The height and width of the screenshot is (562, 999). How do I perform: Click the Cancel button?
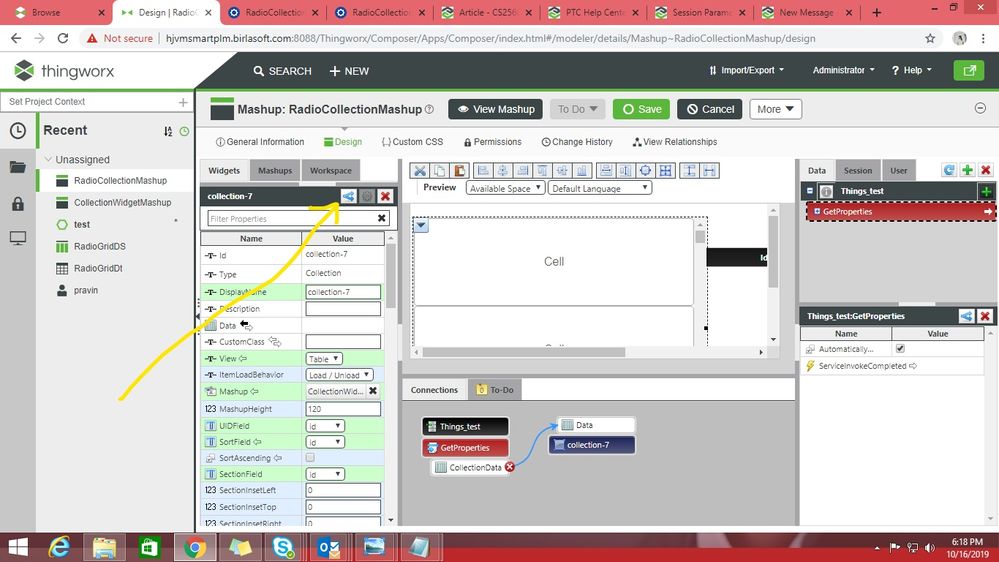[710, 109]
